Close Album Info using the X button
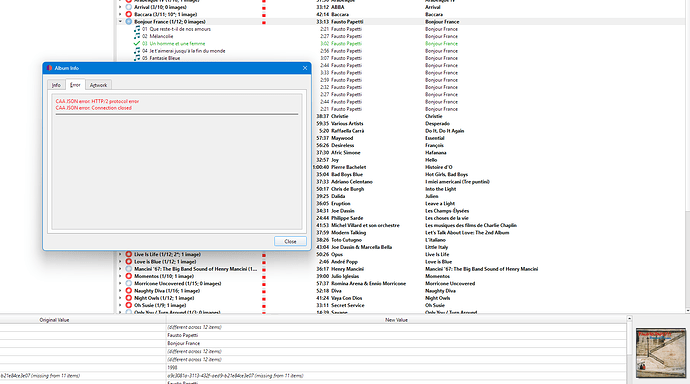 [x=305, y=68]
